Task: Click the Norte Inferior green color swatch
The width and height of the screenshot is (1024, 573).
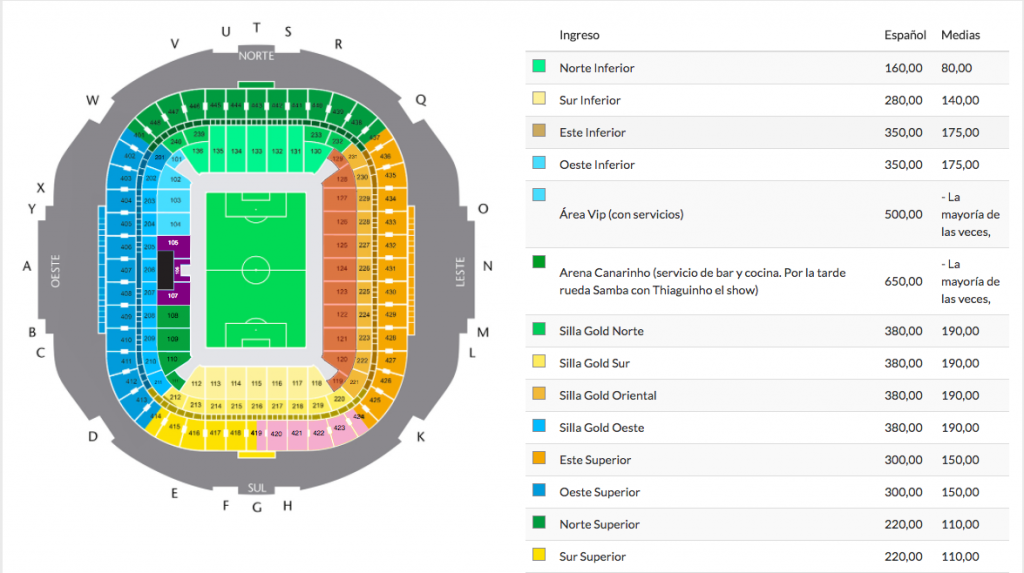Action: click(x=539, y=66)
